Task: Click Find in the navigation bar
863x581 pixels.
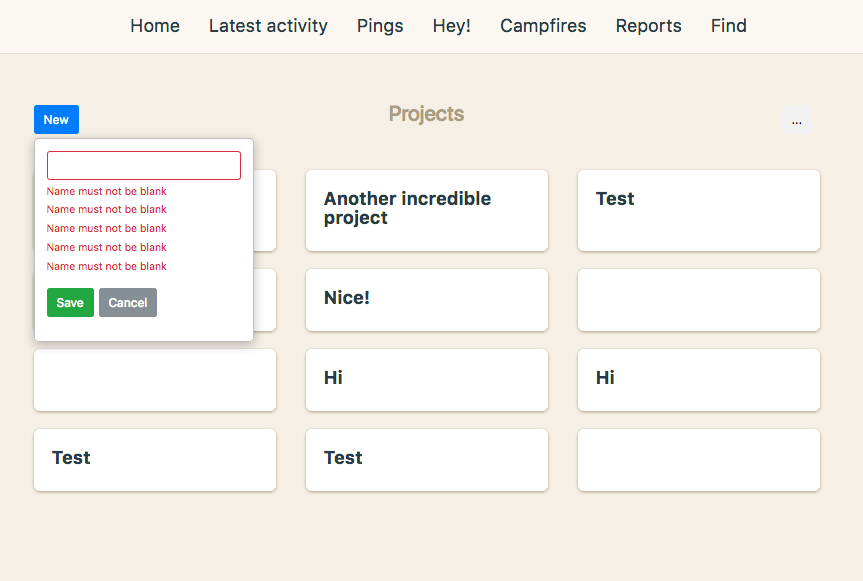Action: pos(729,26)
